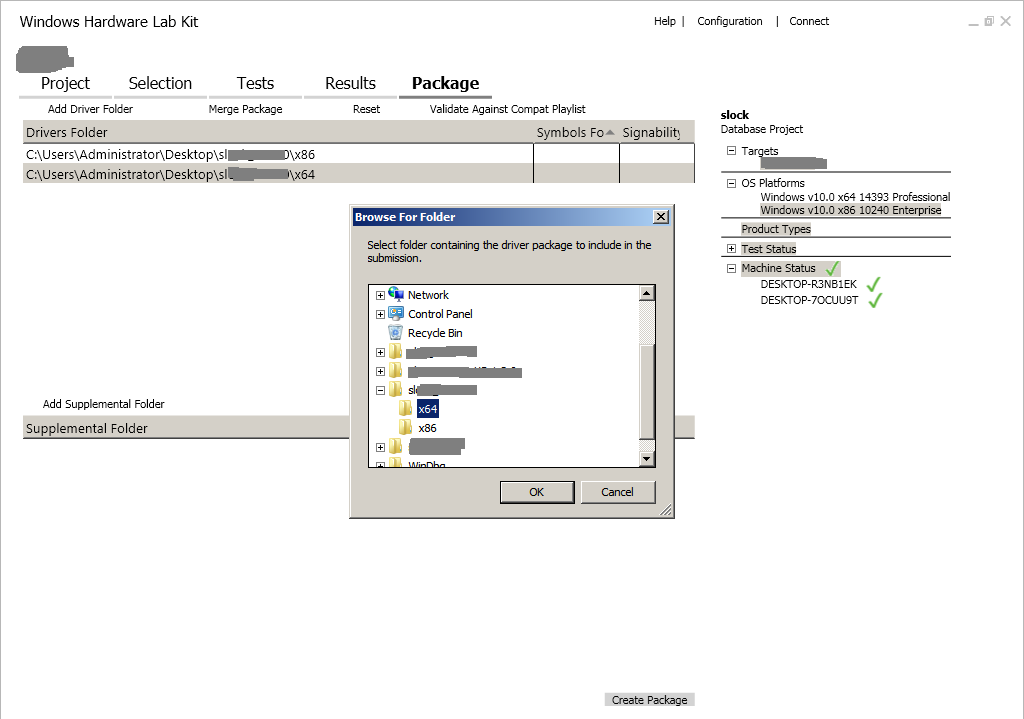Click green checkmark next to Machine Status
Image resolution: width=1024 pixels, height=719 pixels.
coord(832,268)
